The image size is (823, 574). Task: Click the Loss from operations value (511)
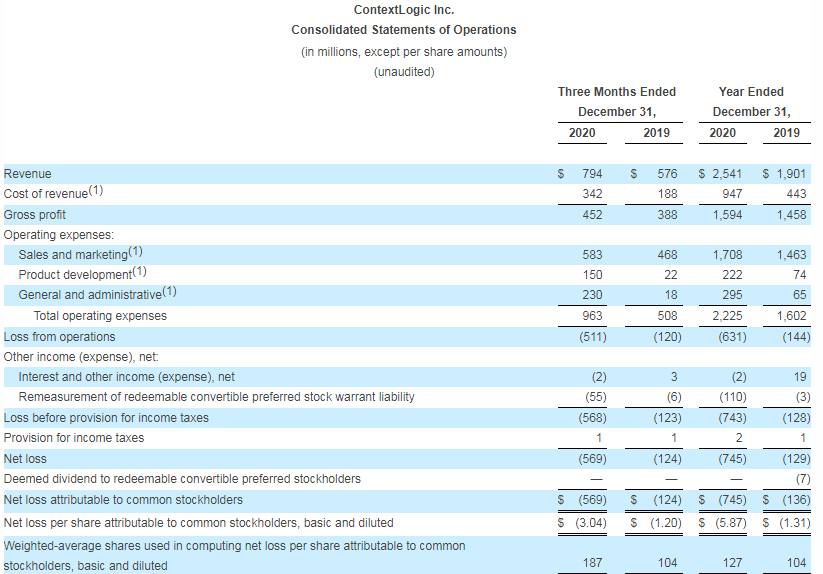(593, 336)
